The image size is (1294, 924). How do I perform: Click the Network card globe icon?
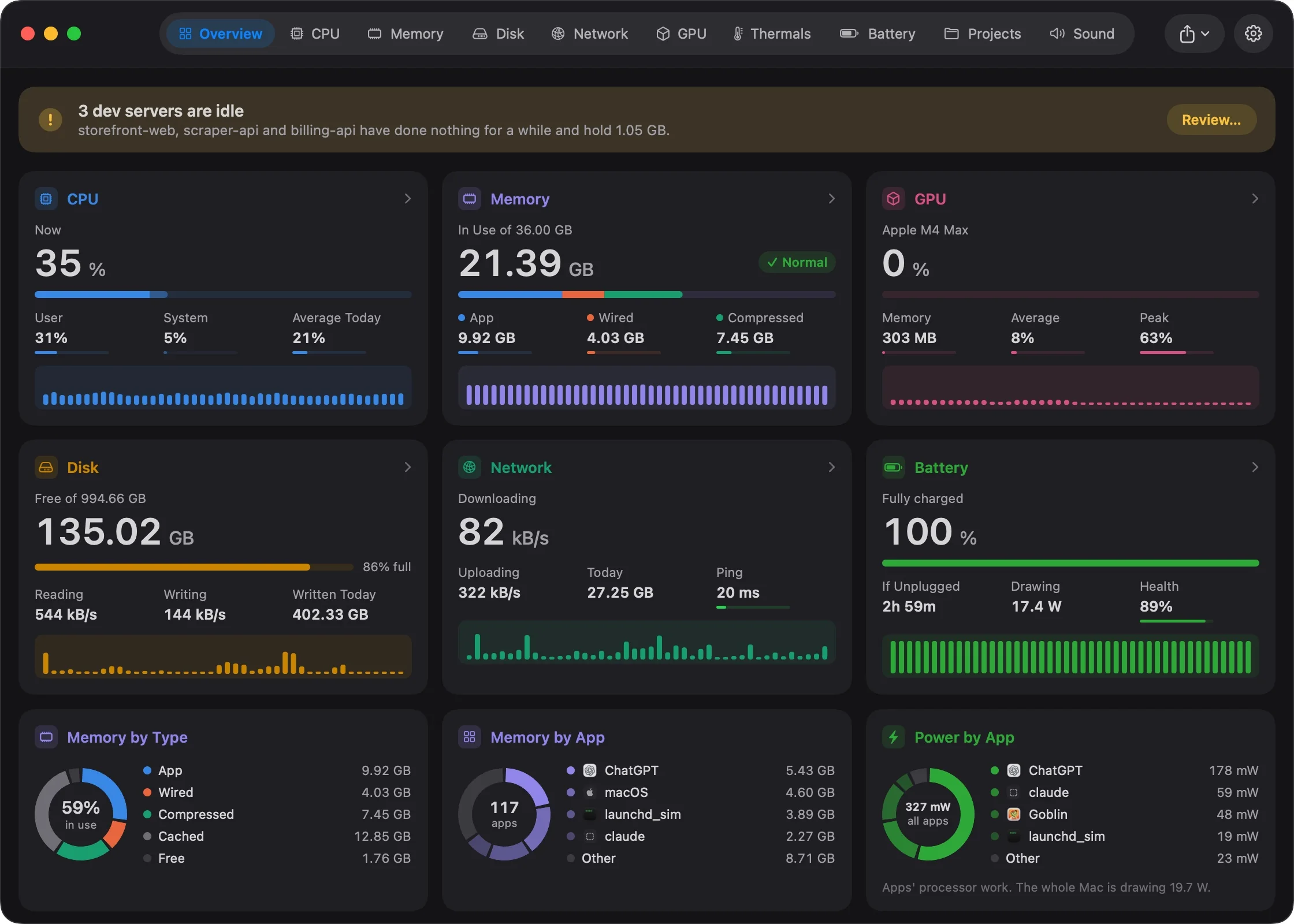tap(470, 467)
